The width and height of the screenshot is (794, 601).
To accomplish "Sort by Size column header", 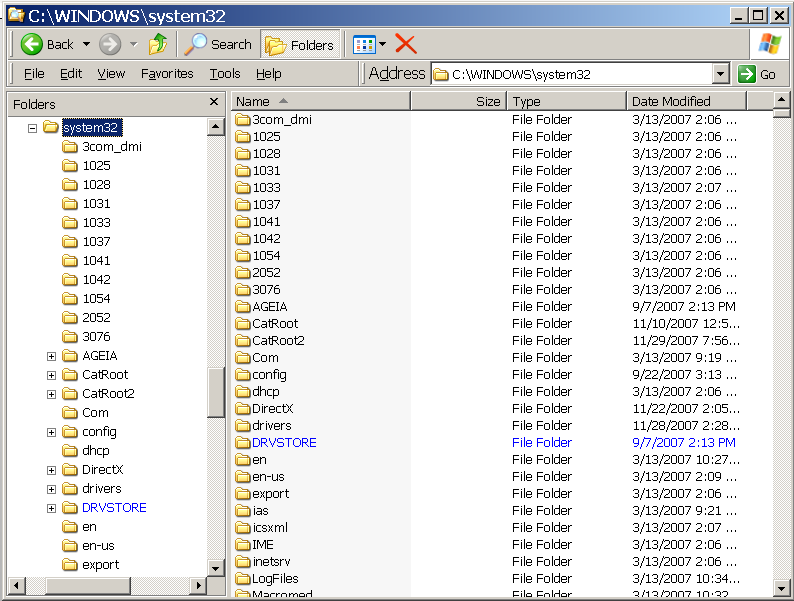I will pyautogui.click(x=458, y=101).
